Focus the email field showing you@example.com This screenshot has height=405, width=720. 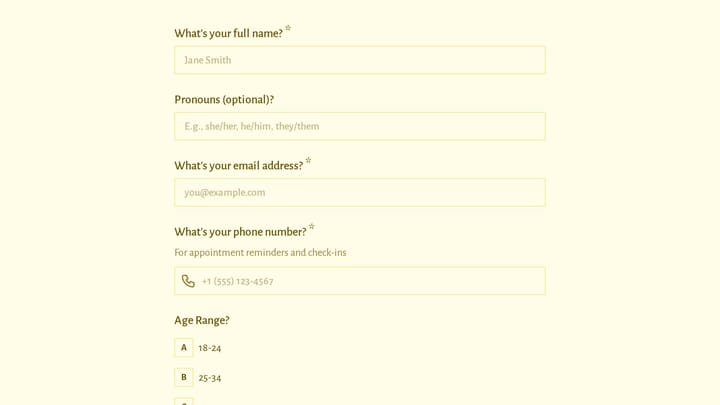coord(360,192)
